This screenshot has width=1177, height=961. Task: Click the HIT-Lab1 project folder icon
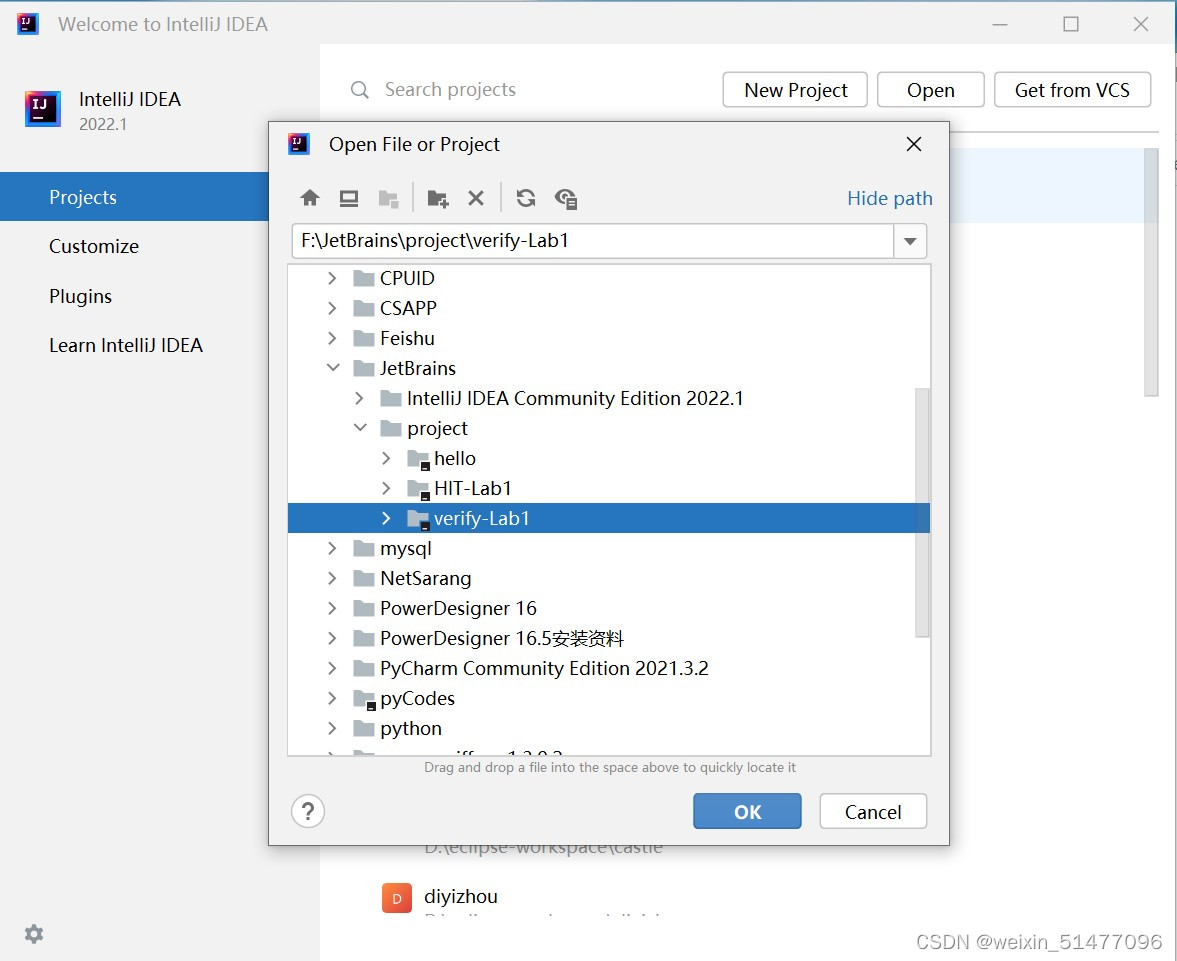418,489
